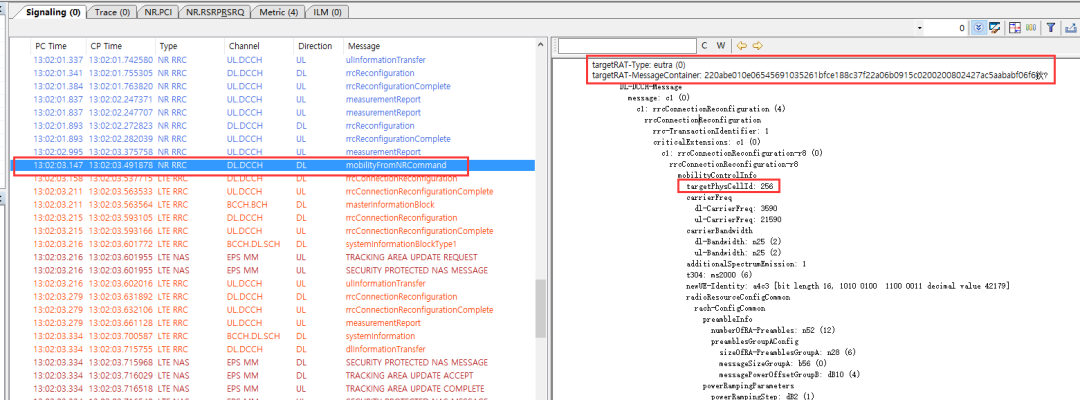Viewport: 1080px width, 400px height.
Task: Click the t304: ms2000 (6) node
Action: [x=721, y=274]
